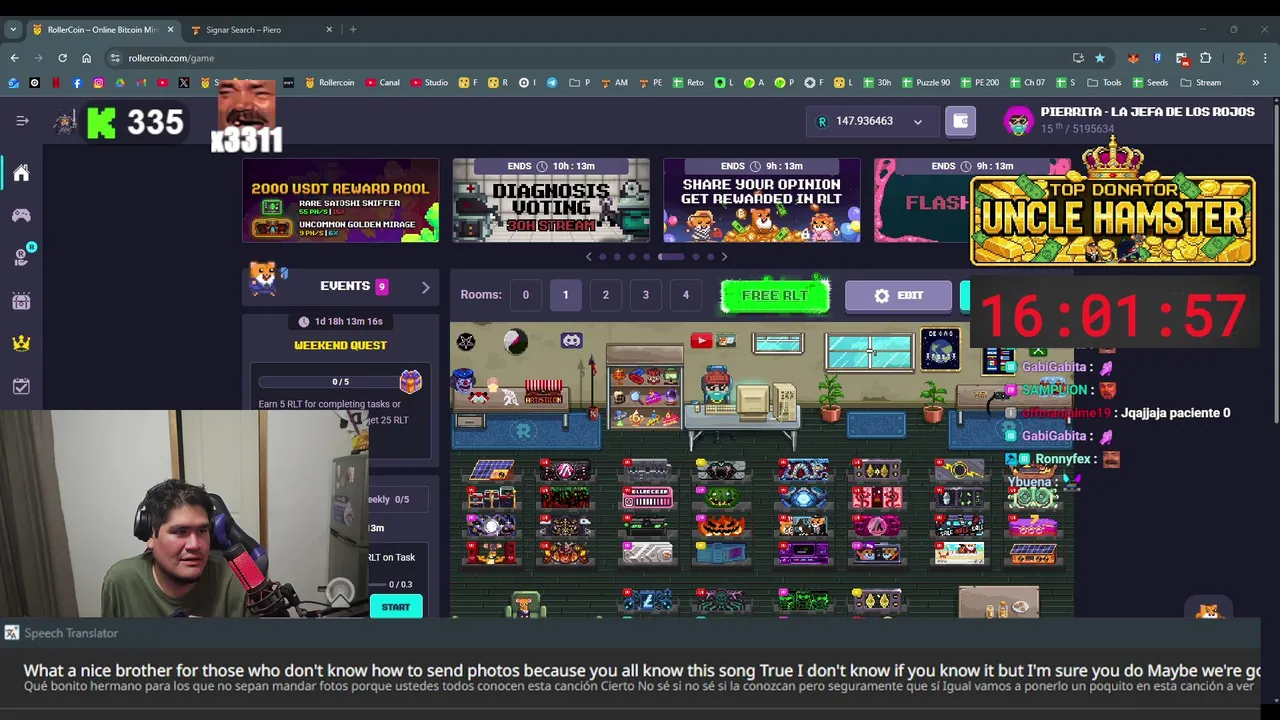Image resolution: width=1280 pixels, height=720 pixels.
Task: Open the MetaMask fox extension icon
Action: (1133, 58)
